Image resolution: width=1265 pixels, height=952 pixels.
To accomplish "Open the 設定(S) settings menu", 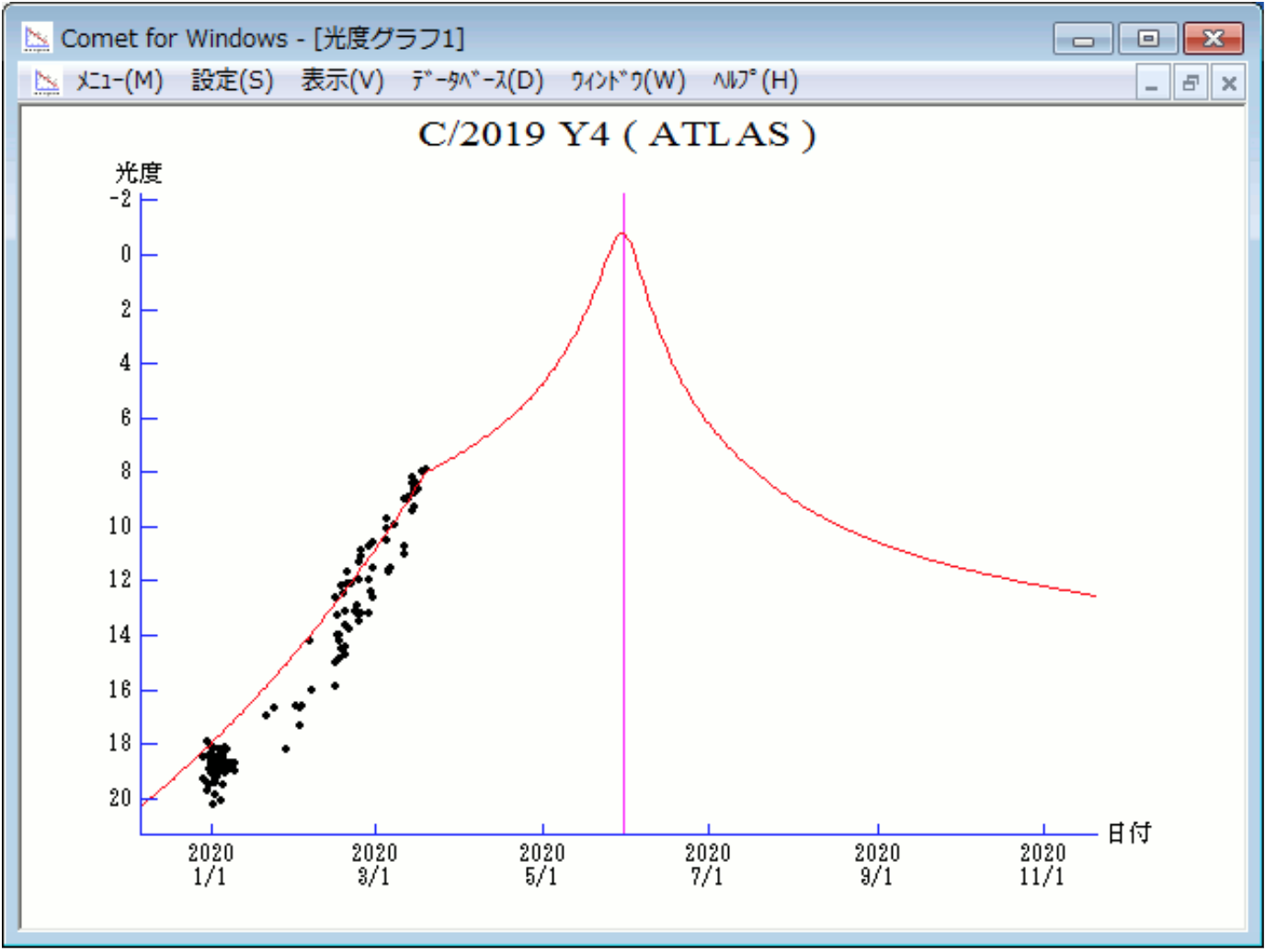I will 232,82.
